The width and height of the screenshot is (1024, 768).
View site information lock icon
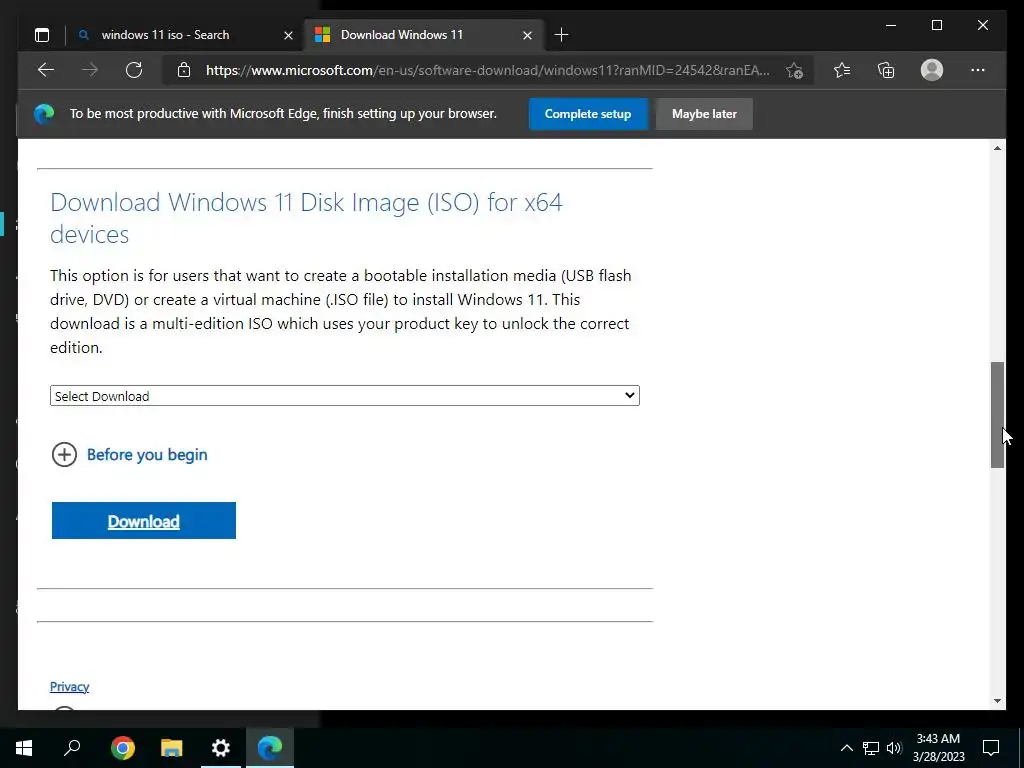pos(184,70)
